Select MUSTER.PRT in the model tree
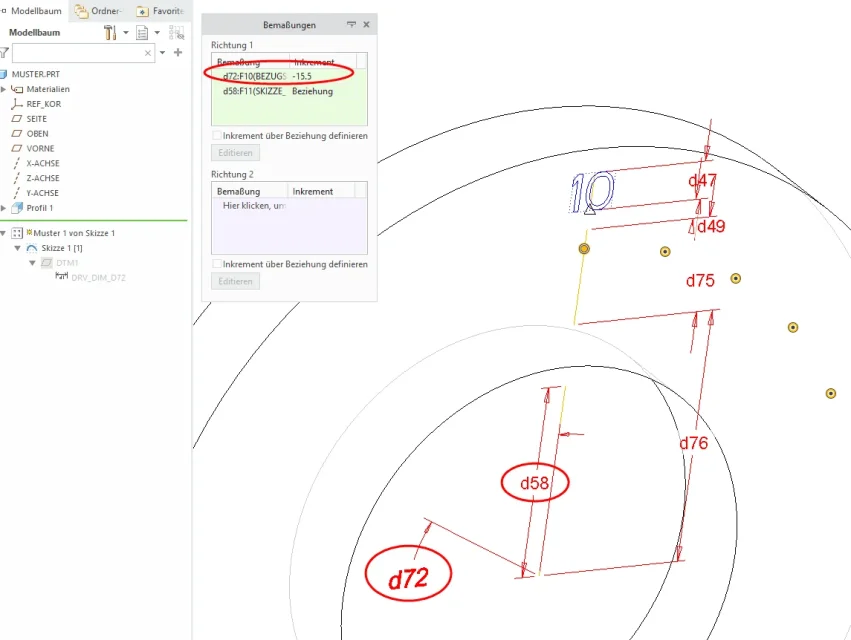The height and width of the screenshot is (640, 851). point(36,74)
